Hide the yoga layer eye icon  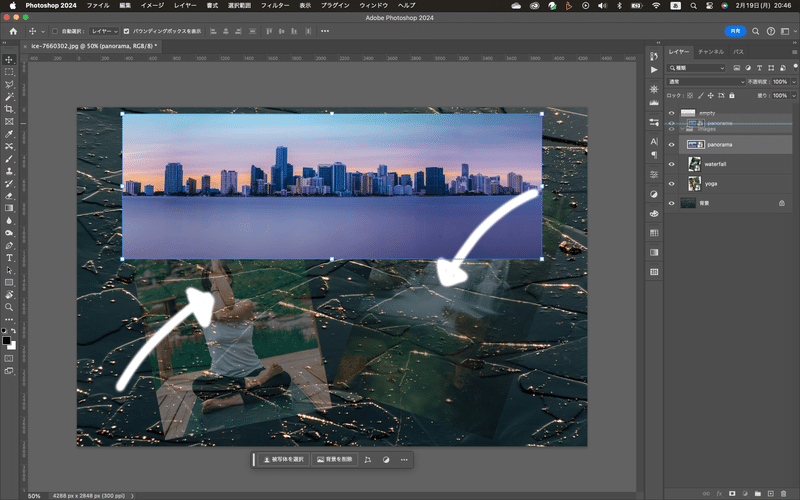click(671, 184)
